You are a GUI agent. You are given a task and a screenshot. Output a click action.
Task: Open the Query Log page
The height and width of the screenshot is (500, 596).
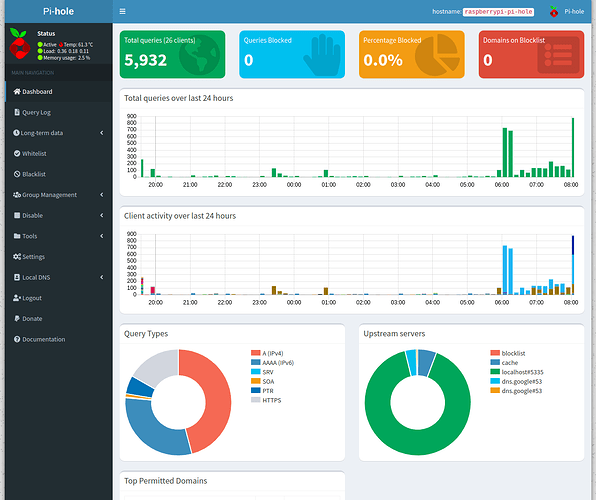[x=59, y=112]
